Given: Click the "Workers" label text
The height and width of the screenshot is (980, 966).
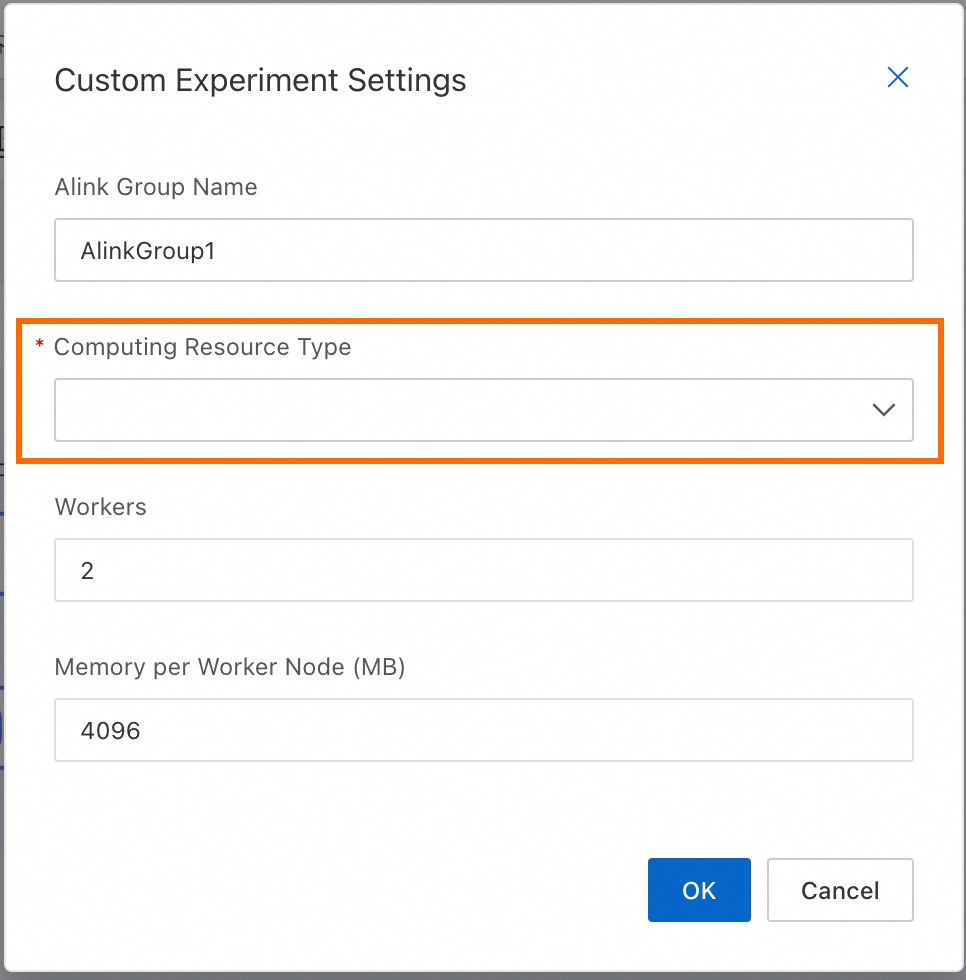Looking at the screenshot, I should [x=100, y=507].
